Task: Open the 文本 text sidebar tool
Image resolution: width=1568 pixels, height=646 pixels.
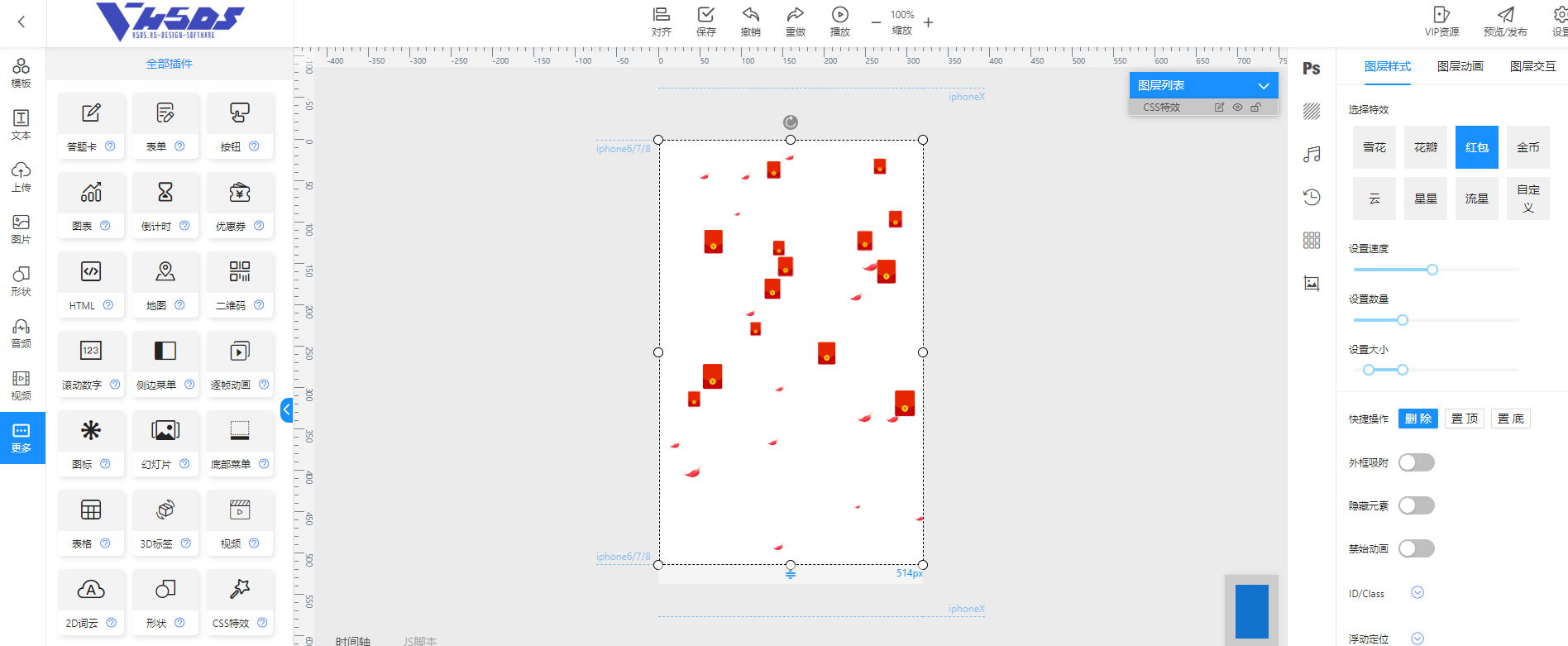Action: (22, 126)
